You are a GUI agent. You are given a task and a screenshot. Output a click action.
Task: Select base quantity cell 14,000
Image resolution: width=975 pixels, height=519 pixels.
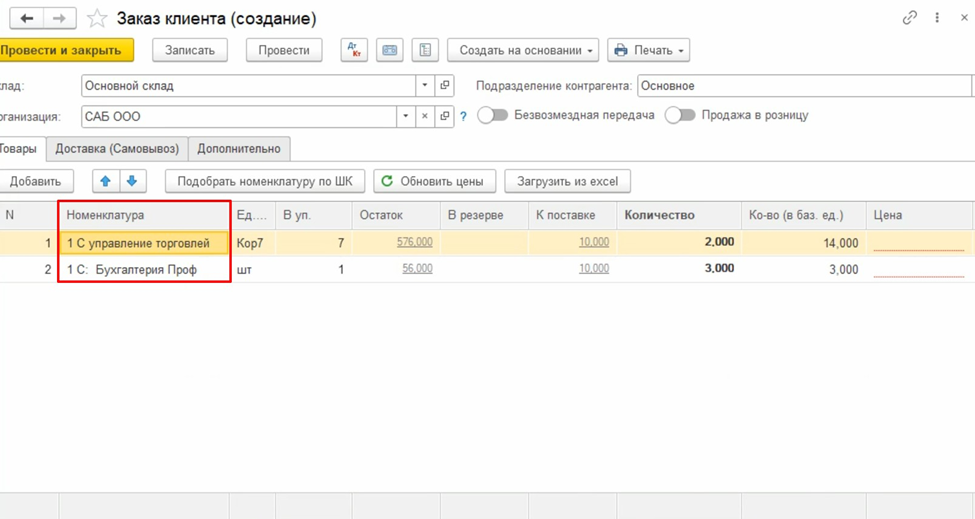(x=803, y=243)
